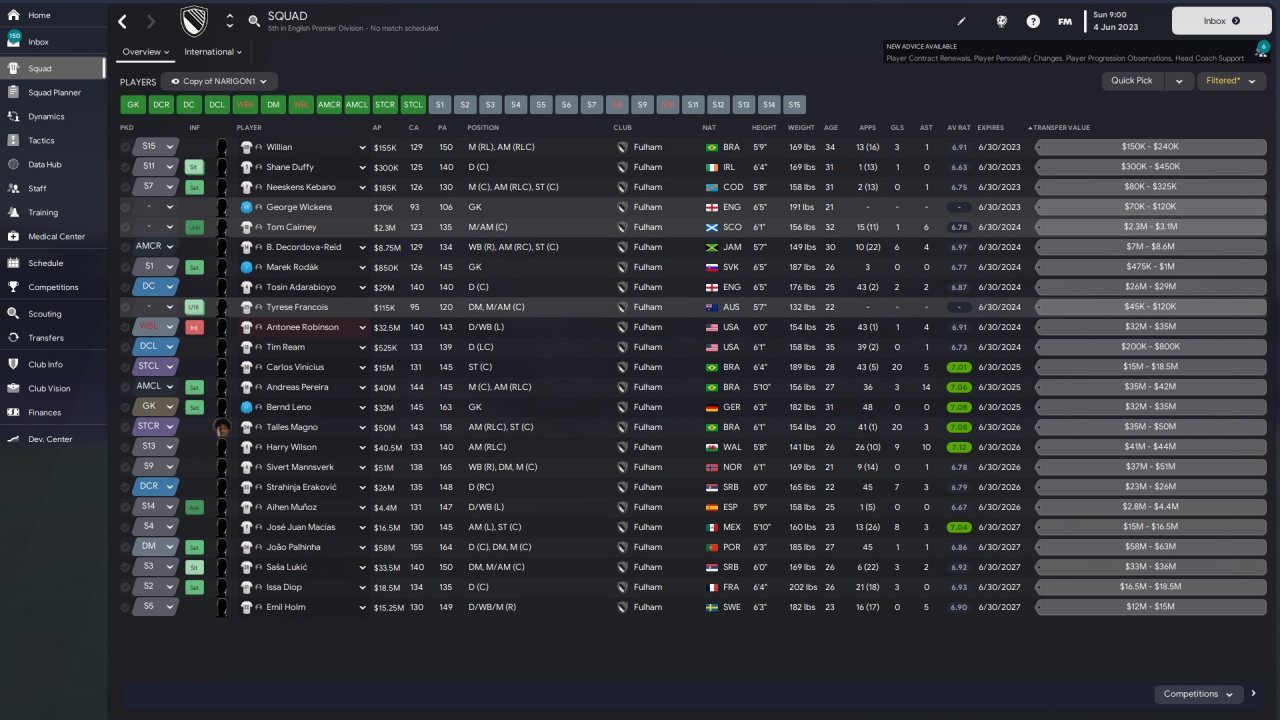Tick the pick circle for Emil Holm
Viewport: 1280px width, 720px height.
tap(125, 607)
